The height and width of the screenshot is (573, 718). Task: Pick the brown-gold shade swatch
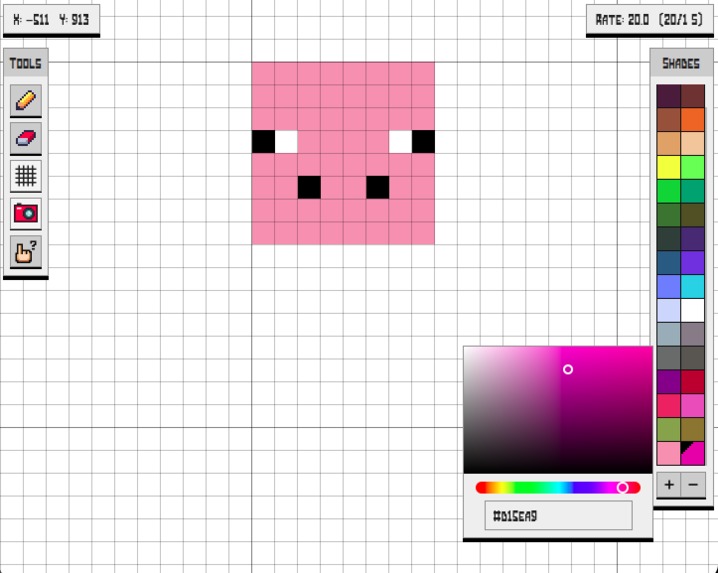(x=693, y=429)
